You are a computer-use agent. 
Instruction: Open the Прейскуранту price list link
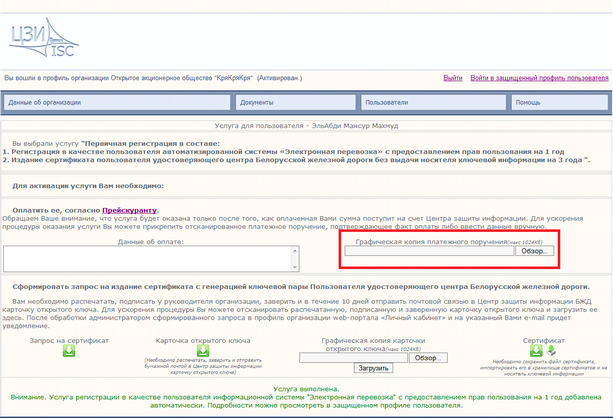[129, 210]
